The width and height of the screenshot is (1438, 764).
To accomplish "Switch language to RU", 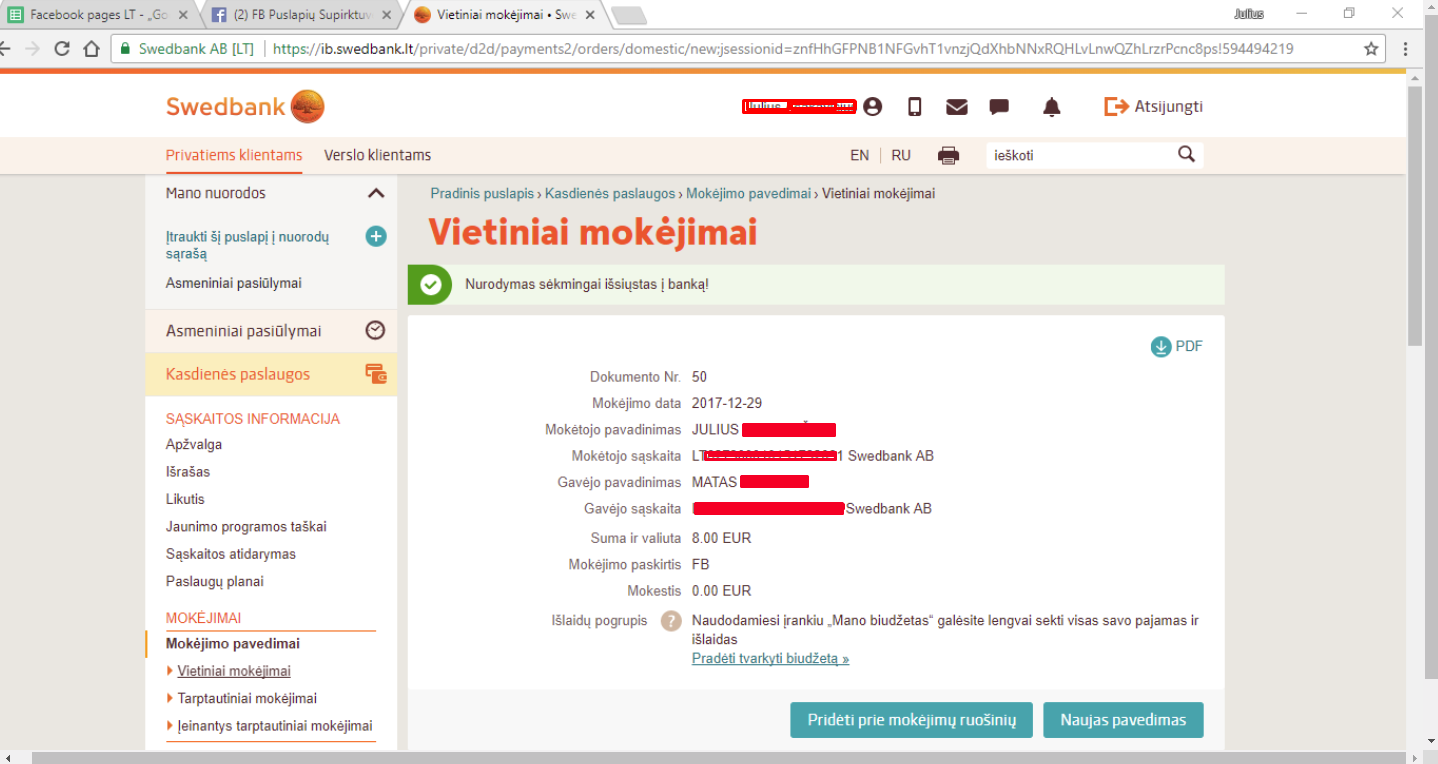I will pos(901,155).
